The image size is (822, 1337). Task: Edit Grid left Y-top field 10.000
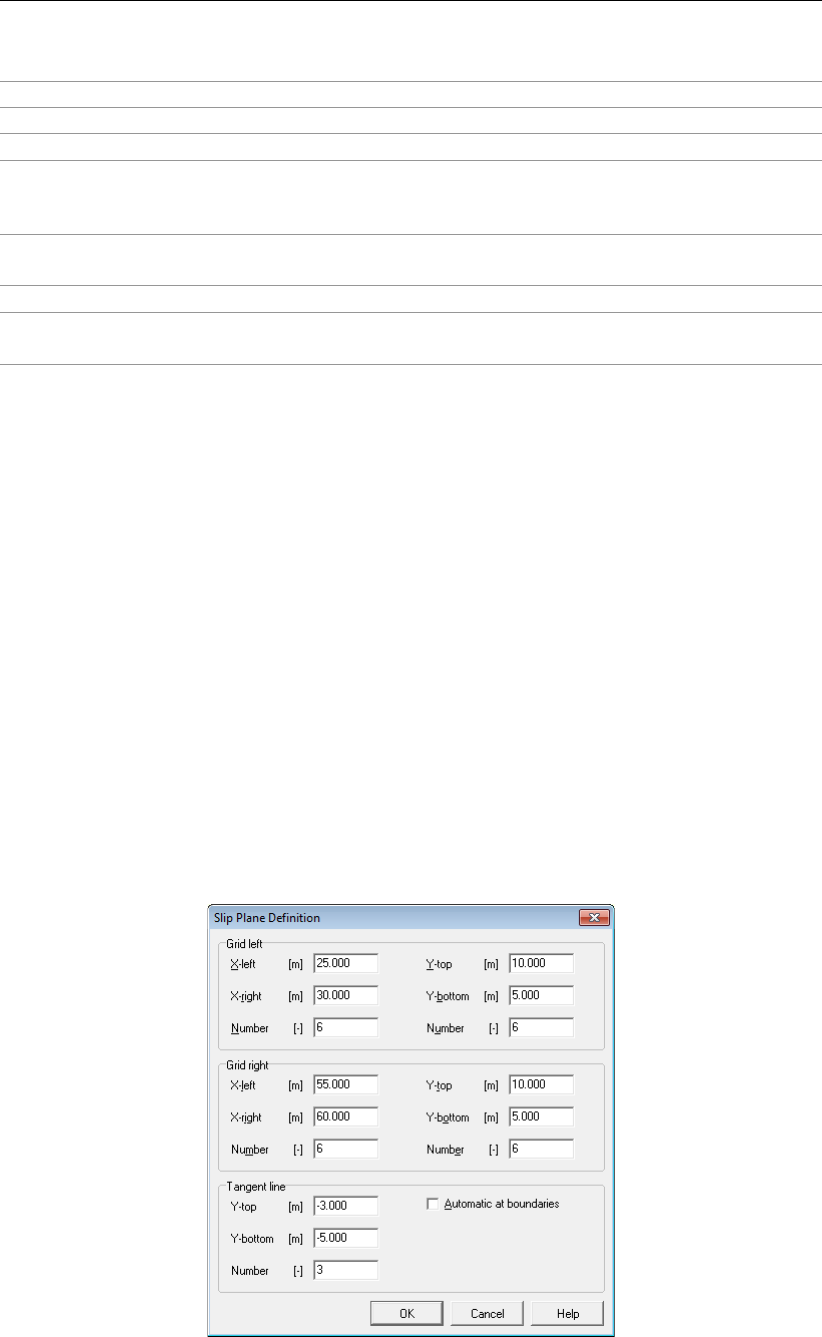click(x=541, y=964)
